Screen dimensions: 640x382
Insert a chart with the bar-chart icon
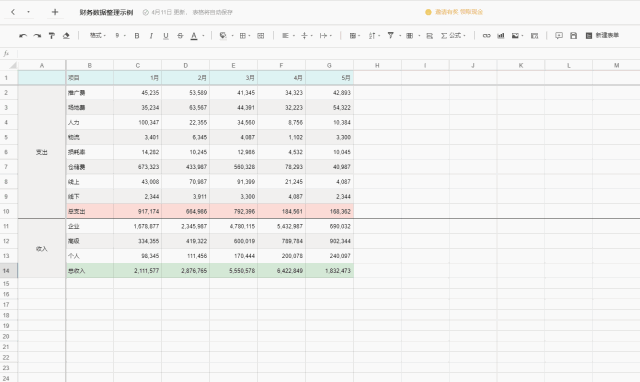click(x=501, y=36)
